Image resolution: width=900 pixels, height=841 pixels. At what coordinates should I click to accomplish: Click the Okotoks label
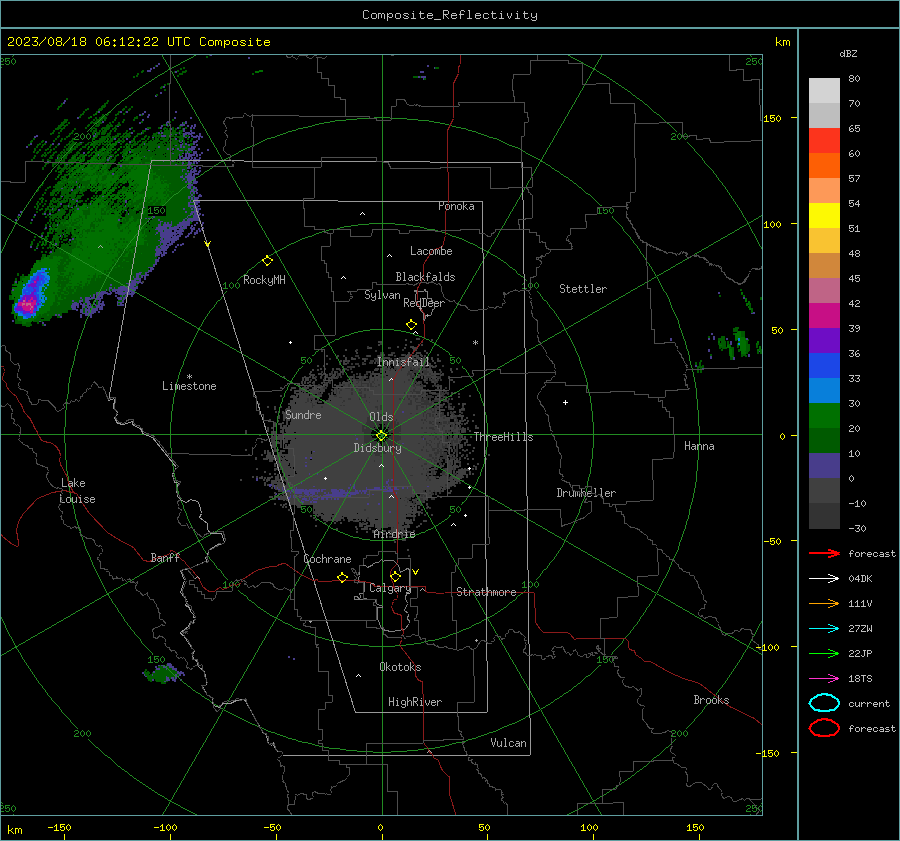pos(400,667)
